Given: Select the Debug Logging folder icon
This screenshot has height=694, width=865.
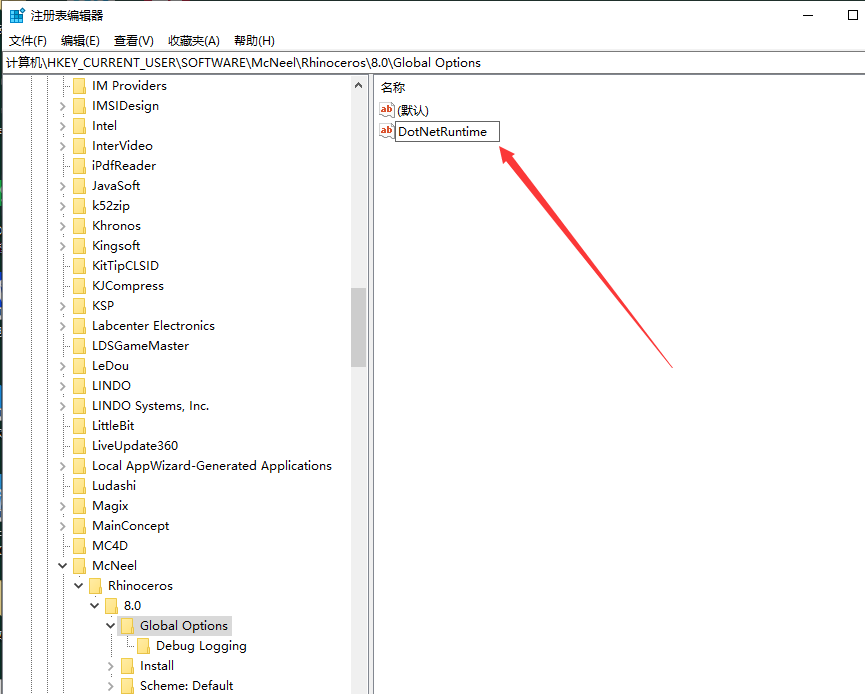Looking at the screenshot, I should tap(143, 645).
